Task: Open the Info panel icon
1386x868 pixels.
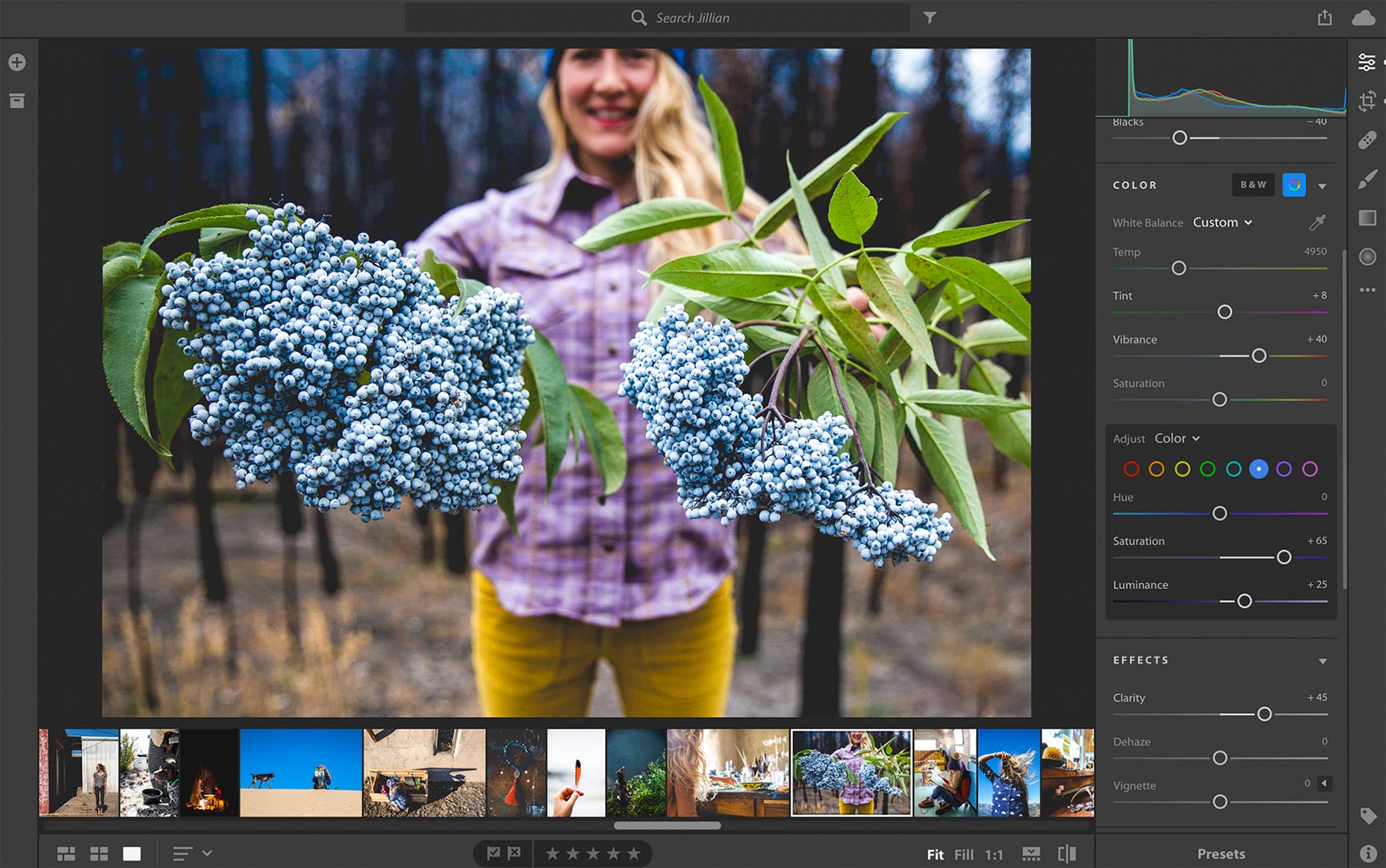Action: point(1368,853)
